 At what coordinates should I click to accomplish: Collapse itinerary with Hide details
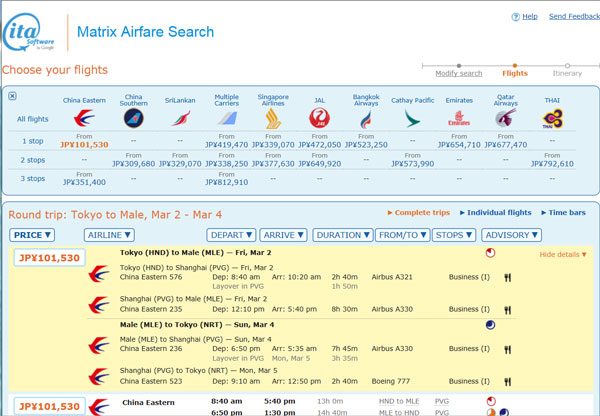[563, 254]
